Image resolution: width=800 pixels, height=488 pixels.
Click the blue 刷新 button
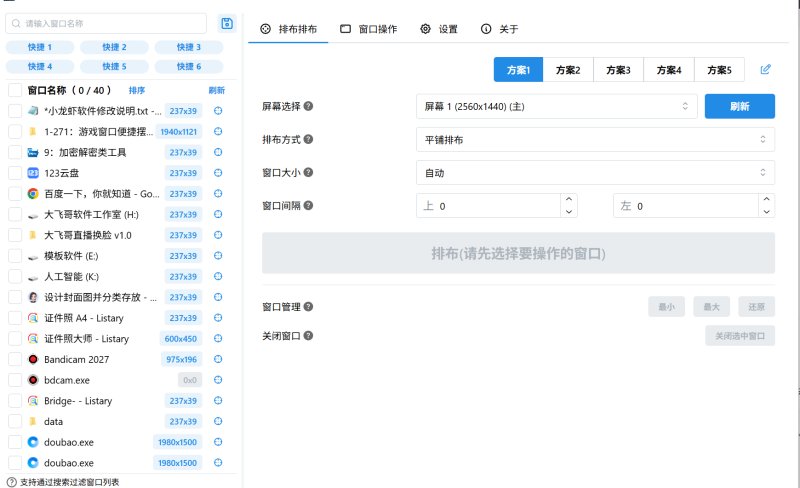click(740, 106)
